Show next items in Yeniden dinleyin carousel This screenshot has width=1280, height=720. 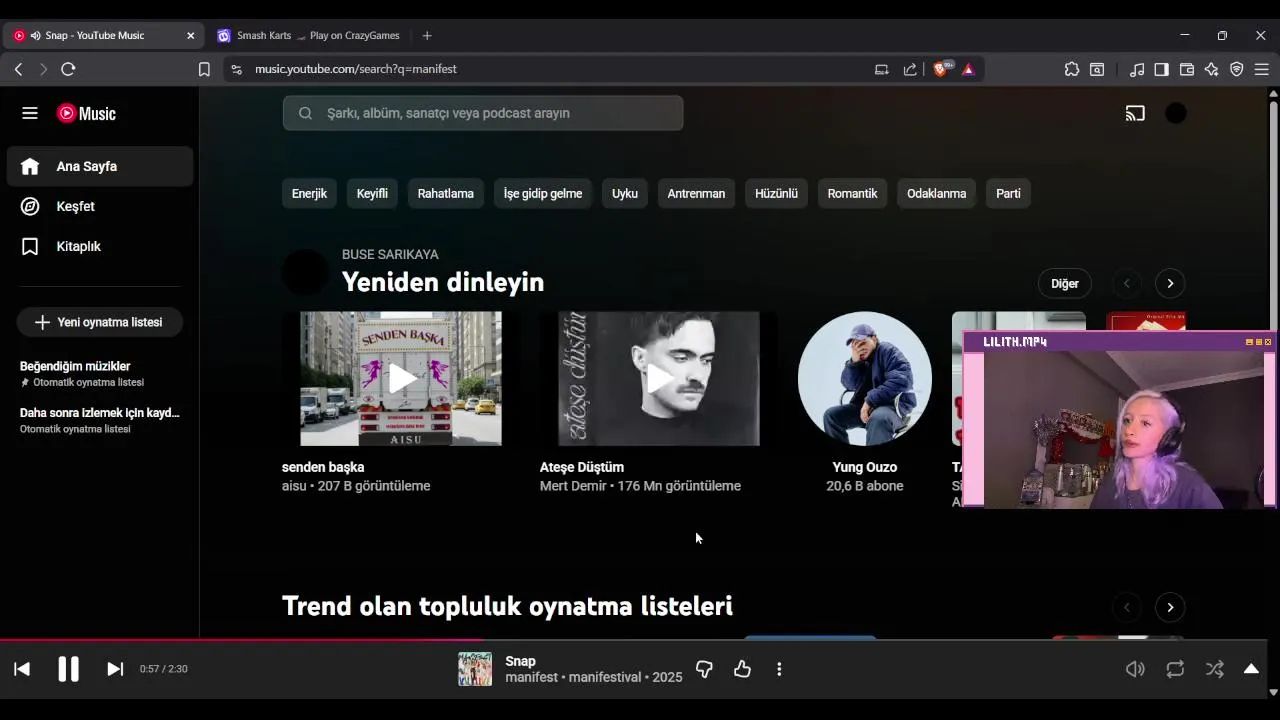1170,283
